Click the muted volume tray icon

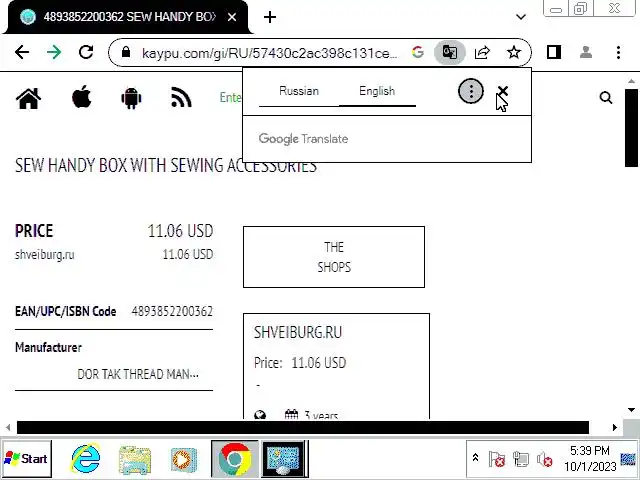(x=545, y=460)
